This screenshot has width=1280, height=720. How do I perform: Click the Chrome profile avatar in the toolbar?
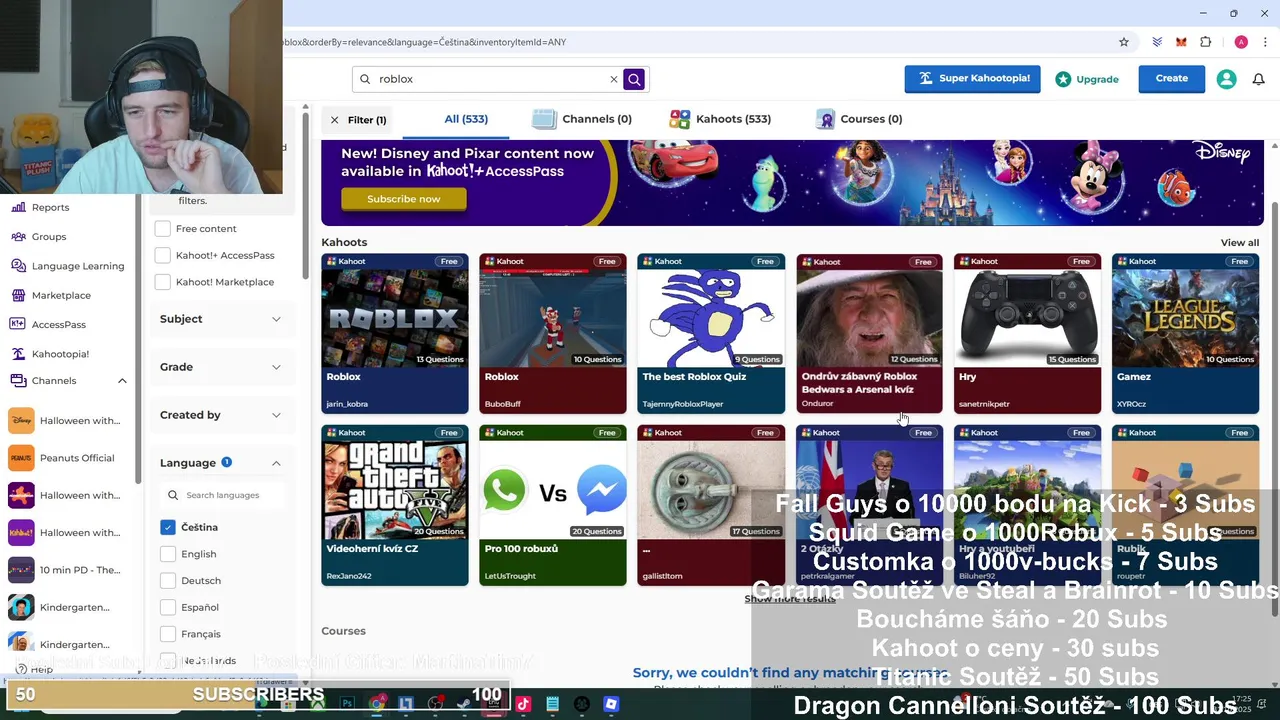pyautogui.click(x=1241, y=42)
